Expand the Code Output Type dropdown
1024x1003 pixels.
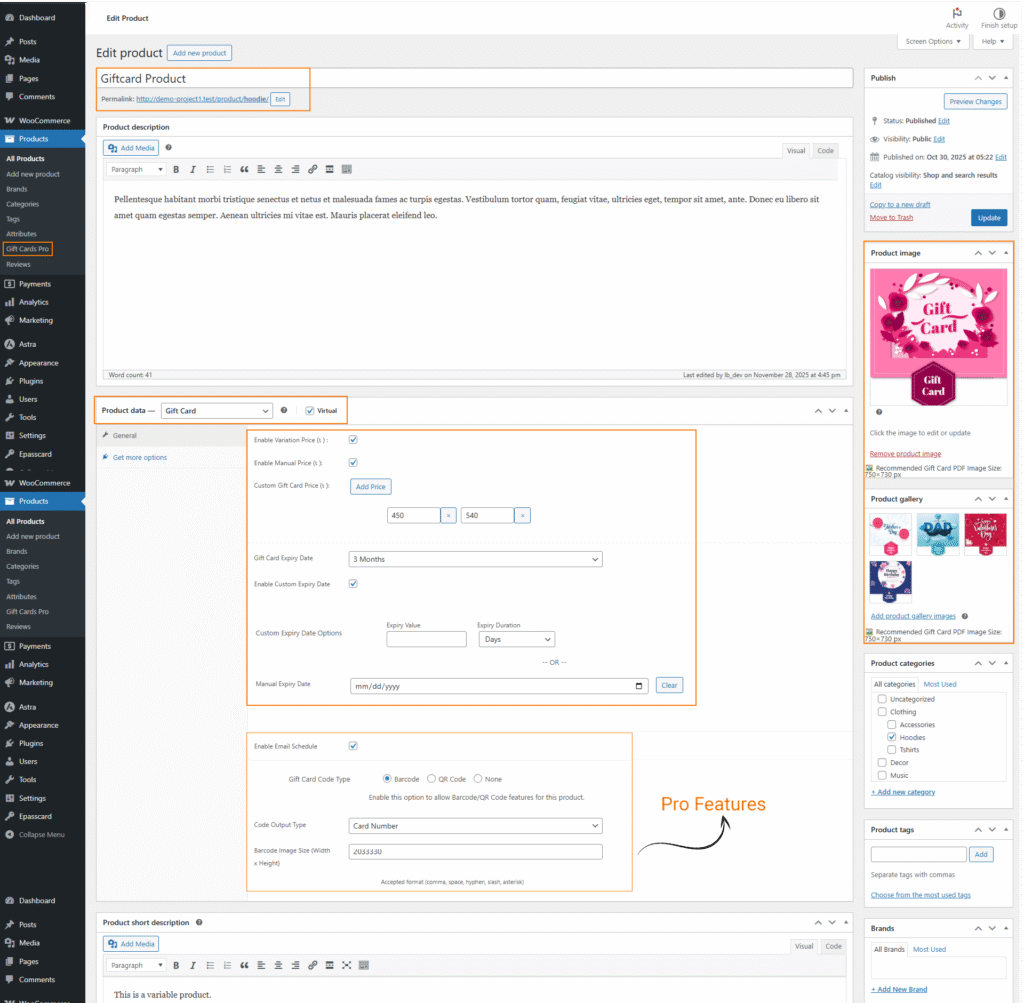pyautogui.click(x=475, y=826)
